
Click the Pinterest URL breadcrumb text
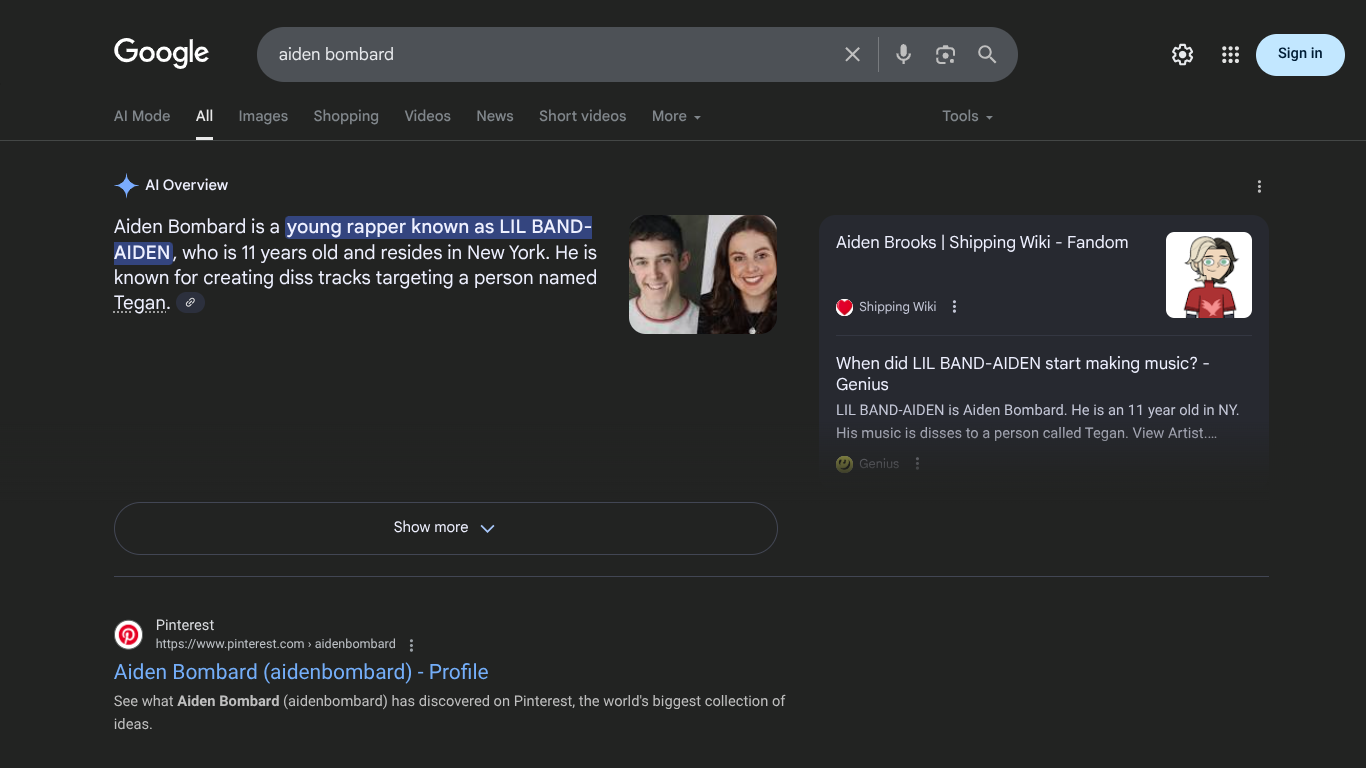tap(275, 644)
